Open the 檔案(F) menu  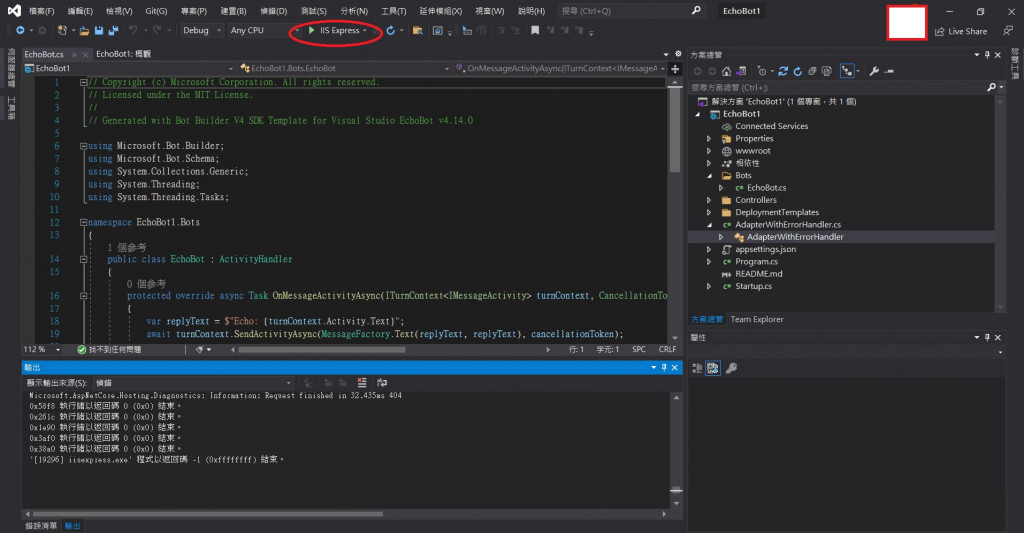click(41, 11)
